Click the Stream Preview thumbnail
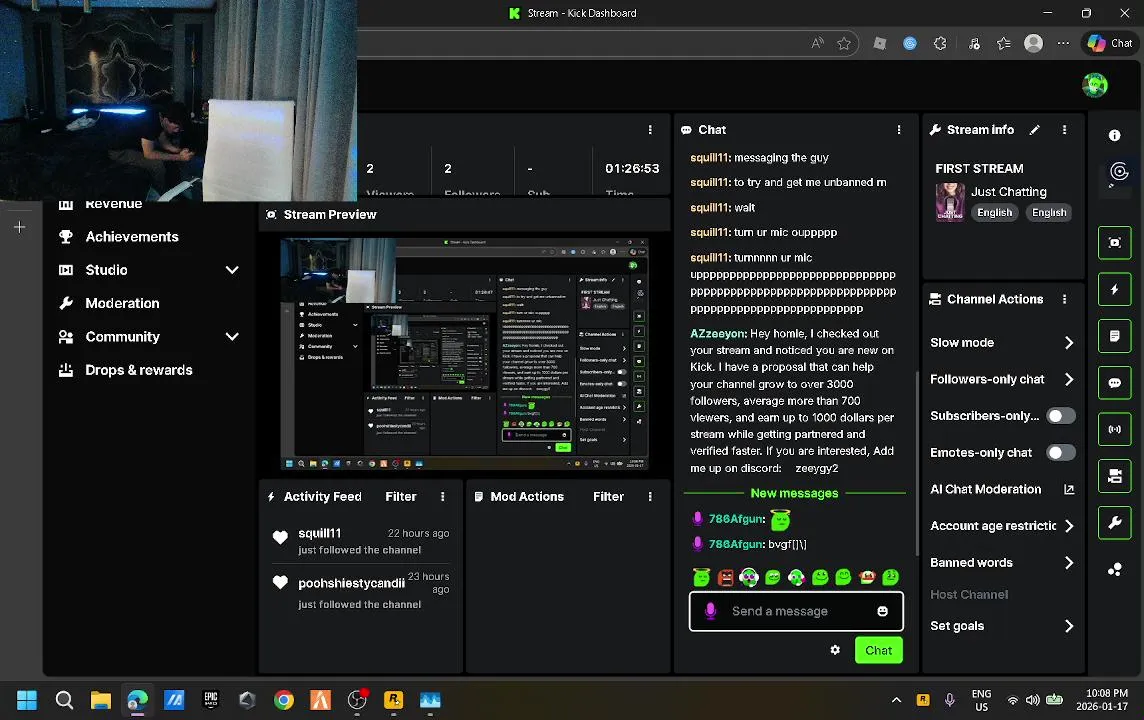Image resolution: width=1144 pixels, height=720 pixels. (x=465, y=354)
